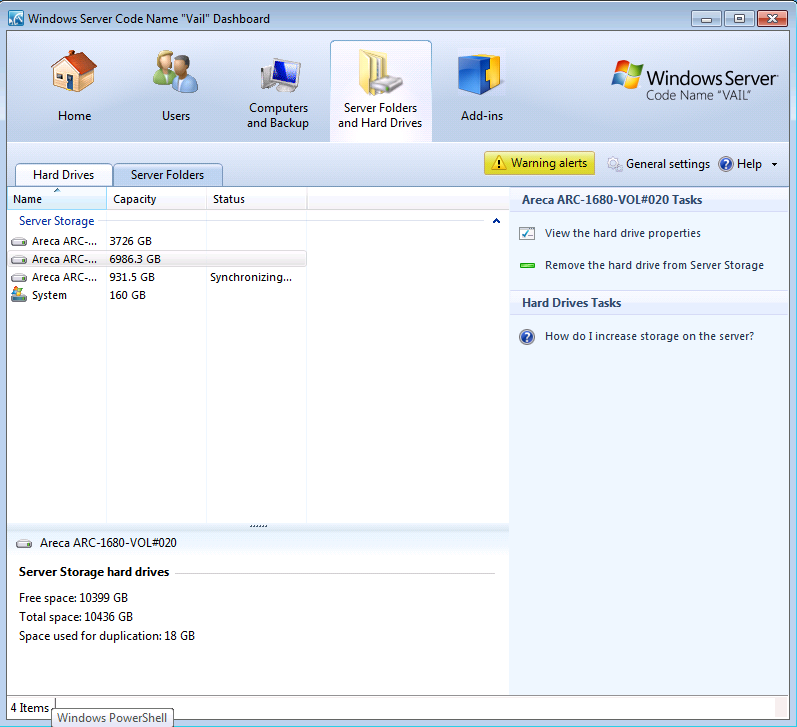The width and height of the screenshot is (797, 727).
Task: Click the Total space: 10436 GB text
Action: tap(76, 617)
